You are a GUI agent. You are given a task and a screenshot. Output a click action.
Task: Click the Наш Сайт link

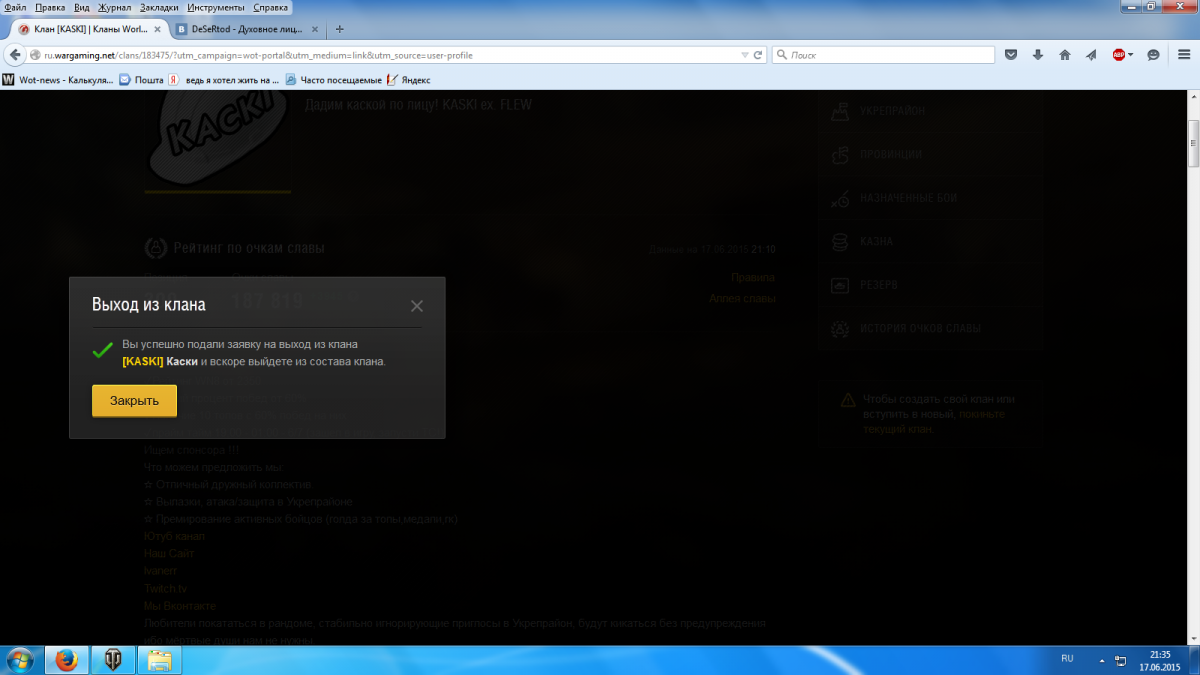(x=169, y=553)
